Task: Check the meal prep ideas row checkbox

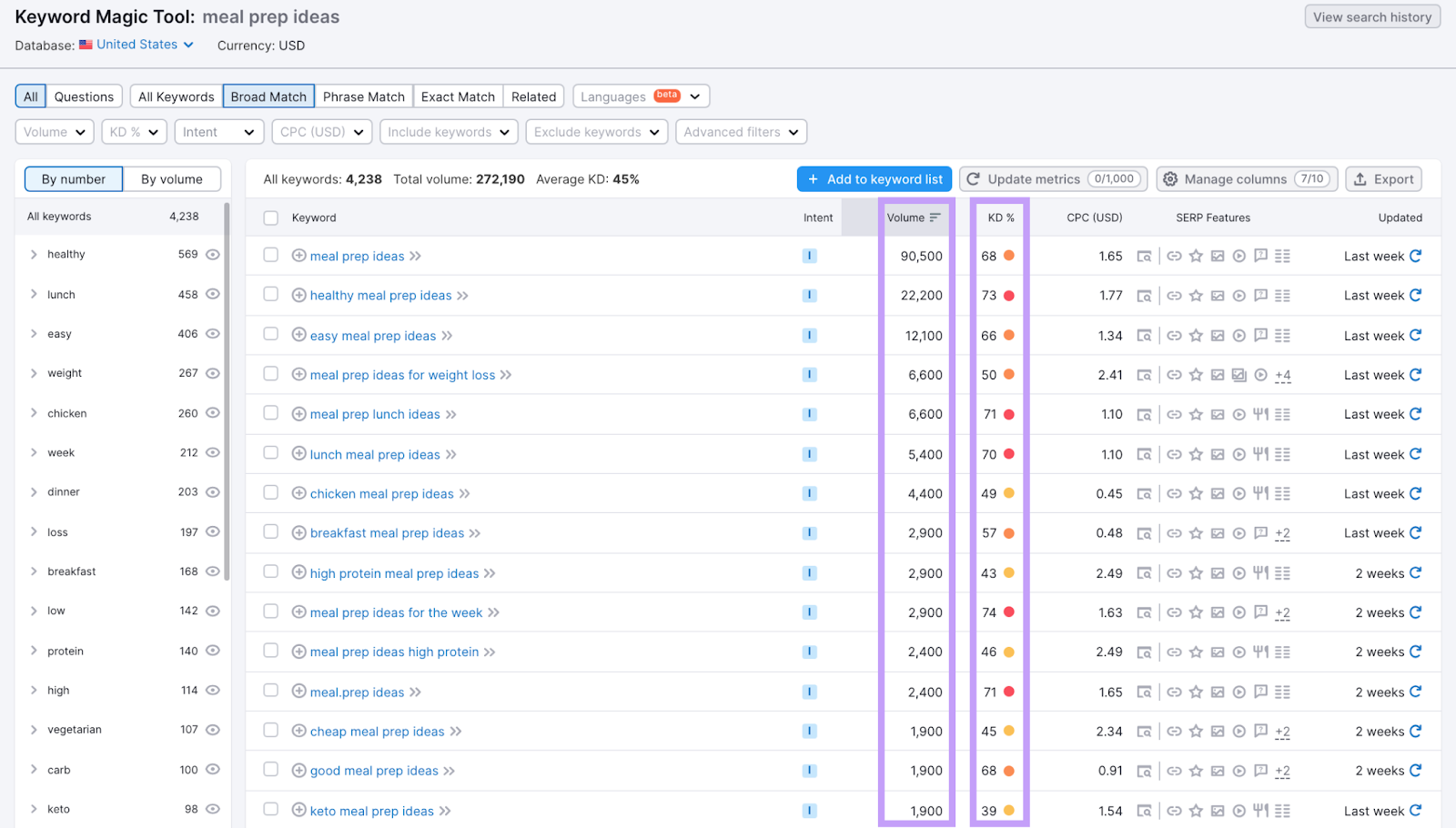Action: (270, 255)
